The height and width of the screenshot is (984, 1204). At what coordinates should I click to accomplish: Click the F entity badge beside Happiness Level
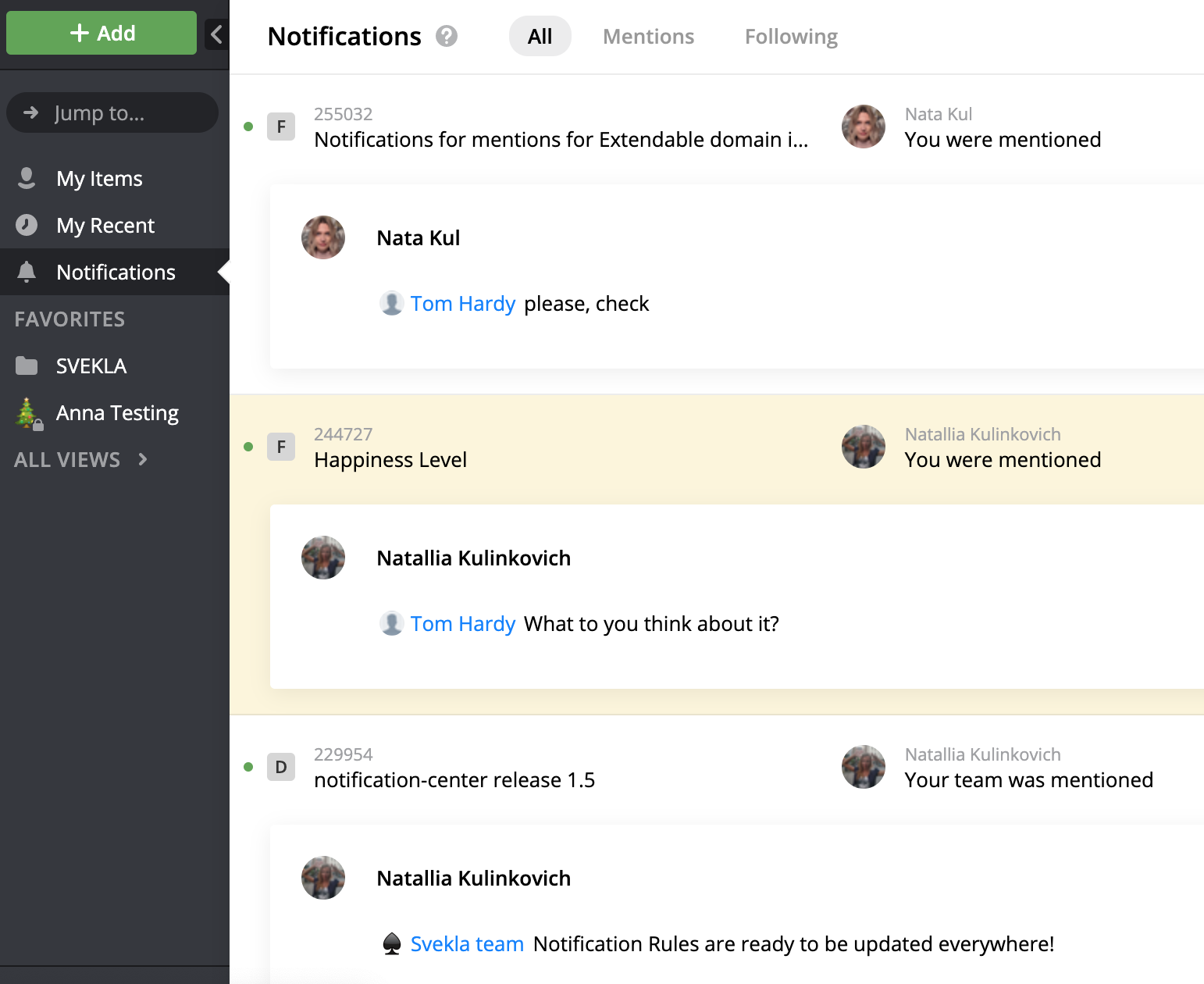[281, 447]
